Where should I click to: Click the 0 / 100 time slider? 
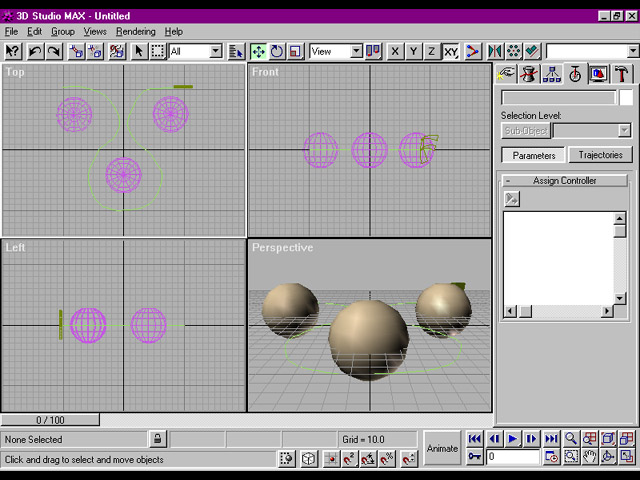51,420
